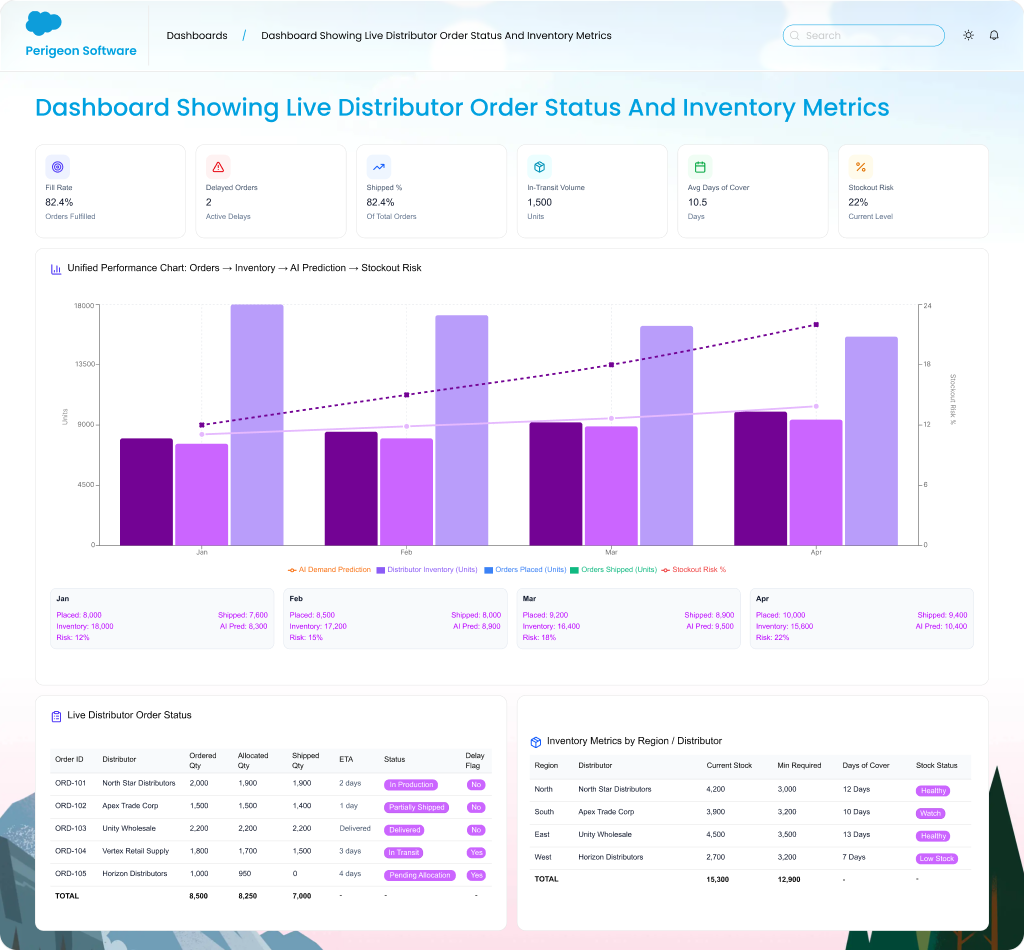This screenshot has width=1024, height=950.
Task: Hide the Distributor Inventory (Units) legend series
Action: (427, 570)
